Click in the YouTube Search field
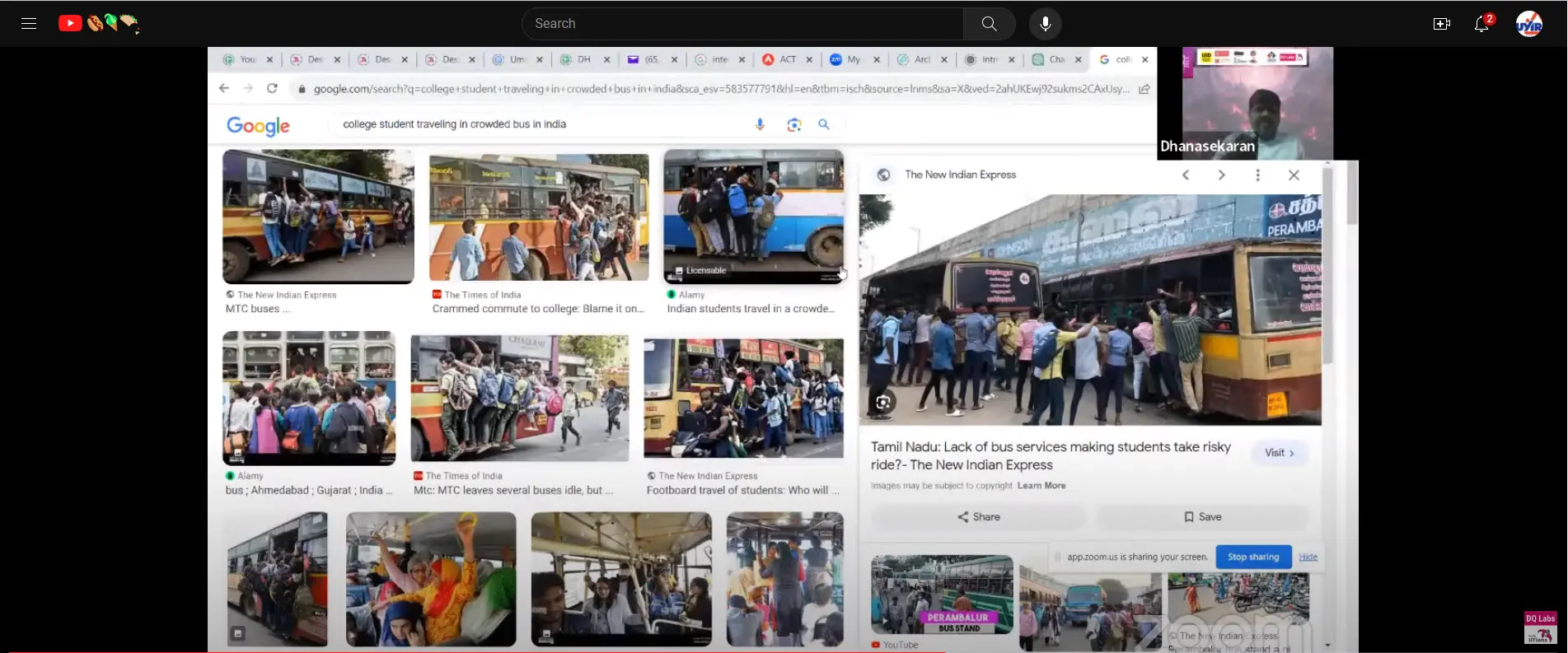The image size is (1568, 653). [x=742, y=24]
